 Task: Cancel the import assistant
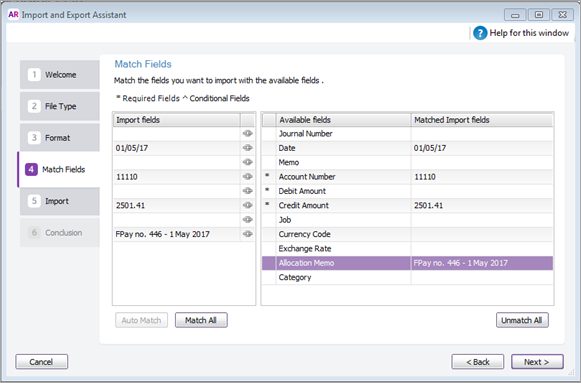pos(42,362)
